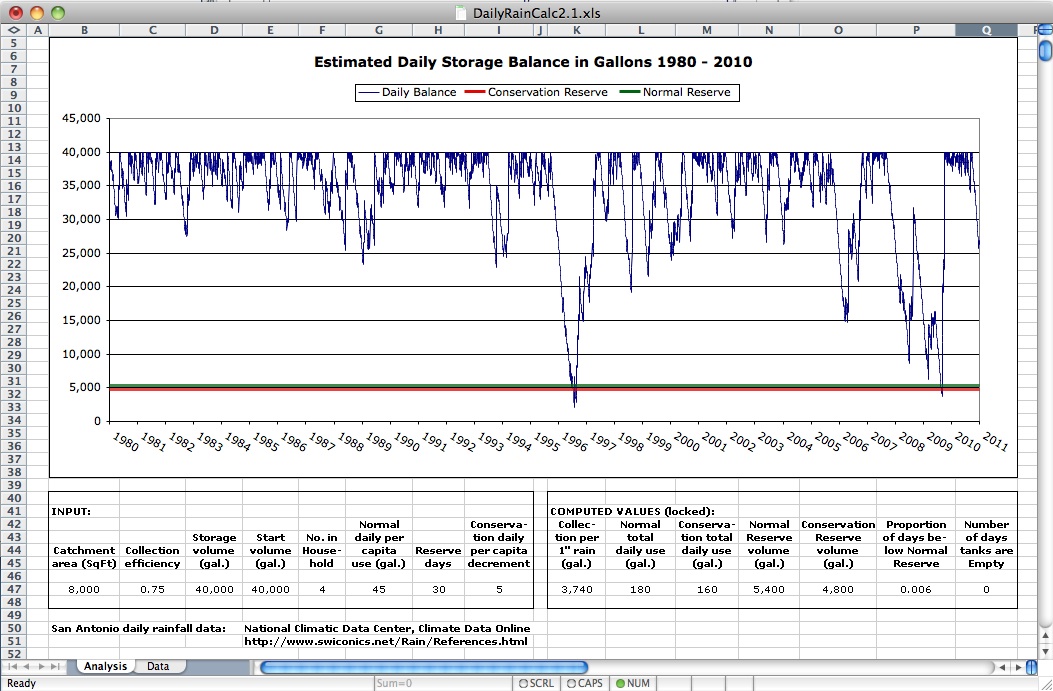The height and width of the screenshot is (691, 1053).
Task: Click the chart title text
Action: pos(533,62)
